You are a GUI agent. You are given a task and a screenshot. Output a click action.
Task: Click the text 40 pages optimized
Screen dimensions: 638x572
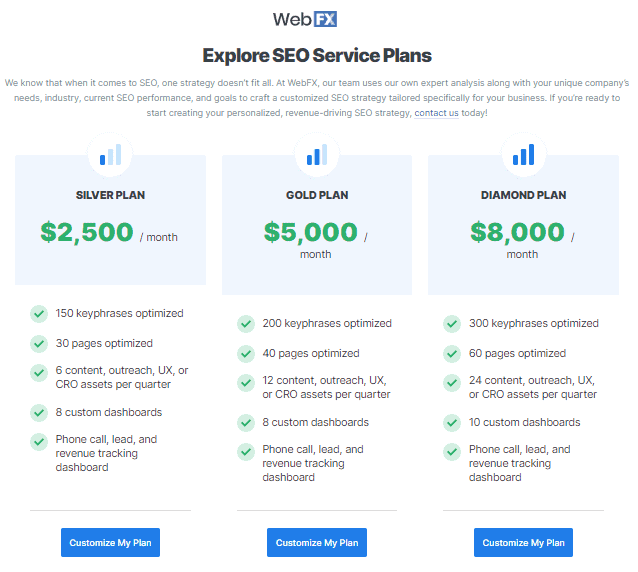[311, 354]
